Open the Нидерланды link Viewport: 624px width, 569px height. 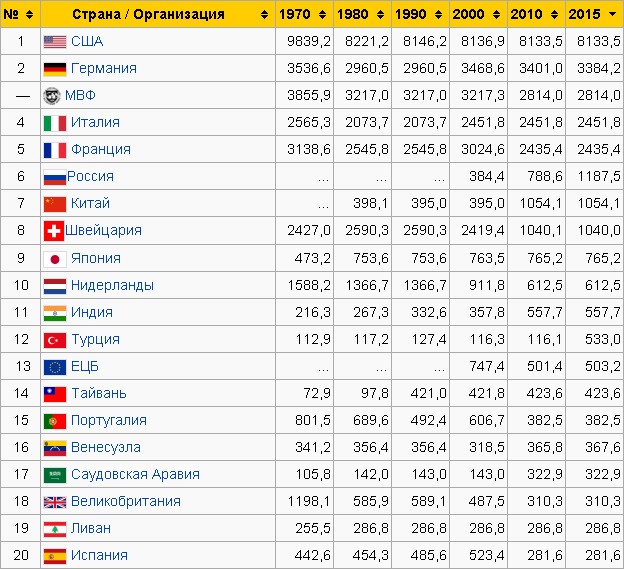[112, 285]
